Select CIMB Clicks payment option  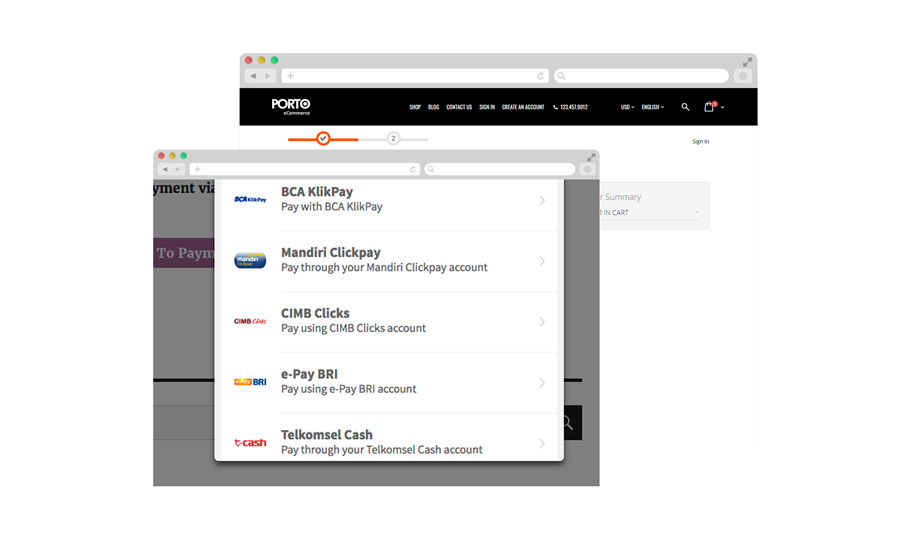point(389,322)
